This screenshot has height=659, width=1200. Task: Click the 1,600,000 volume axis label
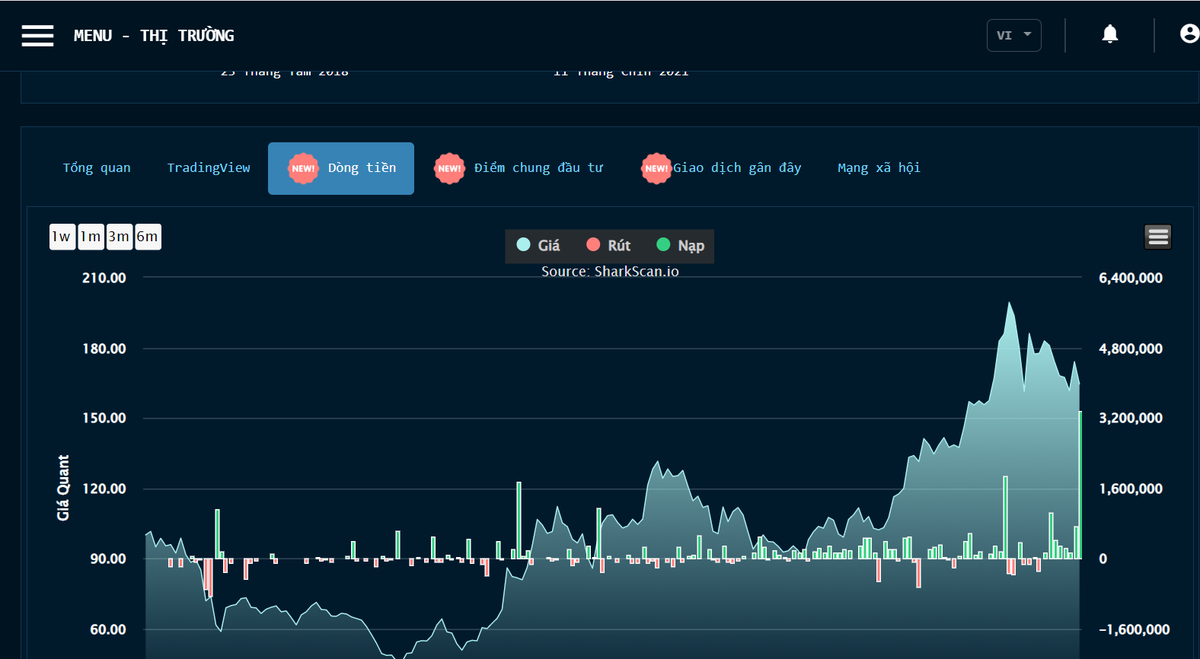pos(1131,489)
